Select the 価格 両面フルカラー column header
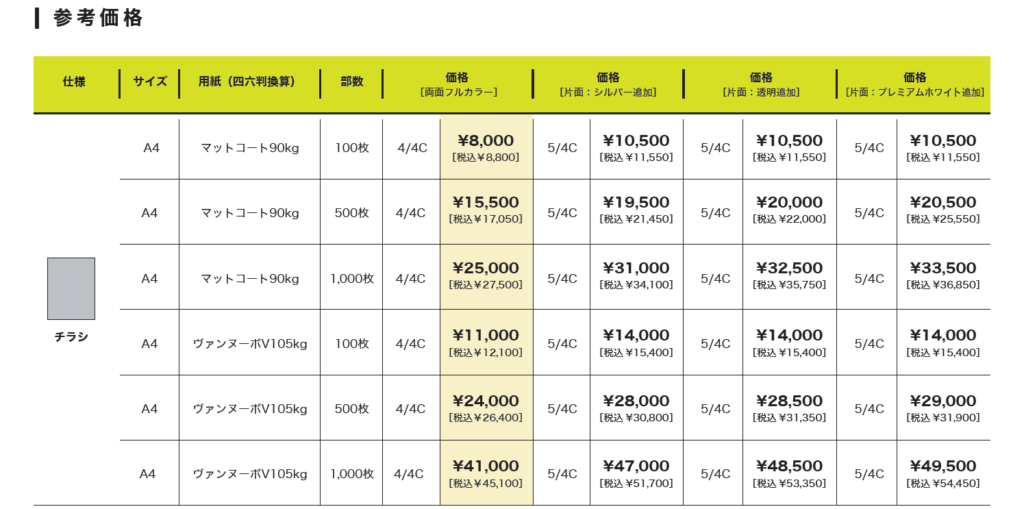The image size is (1024, 509). (457, 84)
